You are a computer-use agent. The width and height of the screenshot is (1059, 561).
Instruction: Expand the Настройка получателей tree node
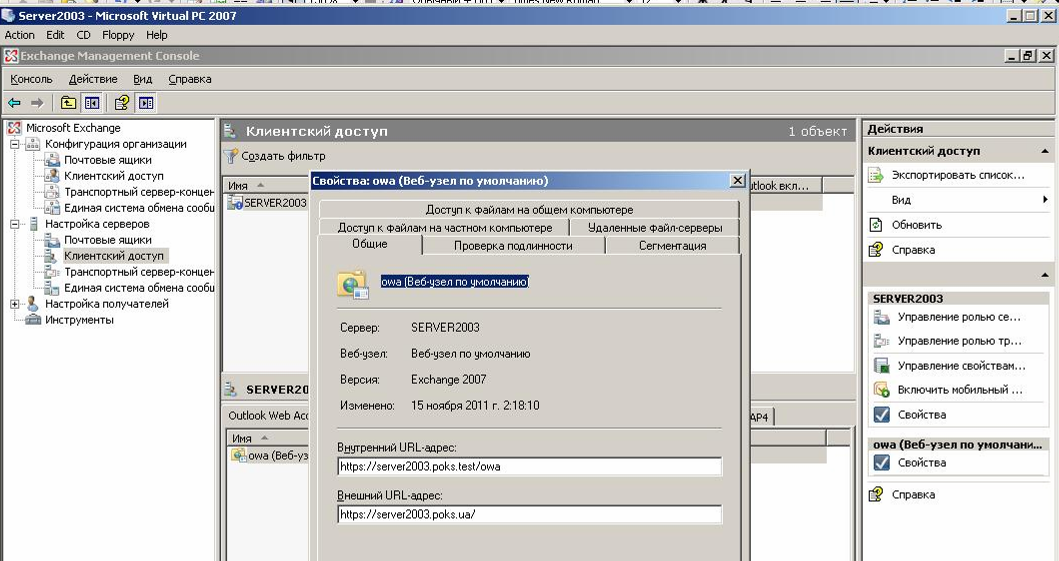point(14,304)
